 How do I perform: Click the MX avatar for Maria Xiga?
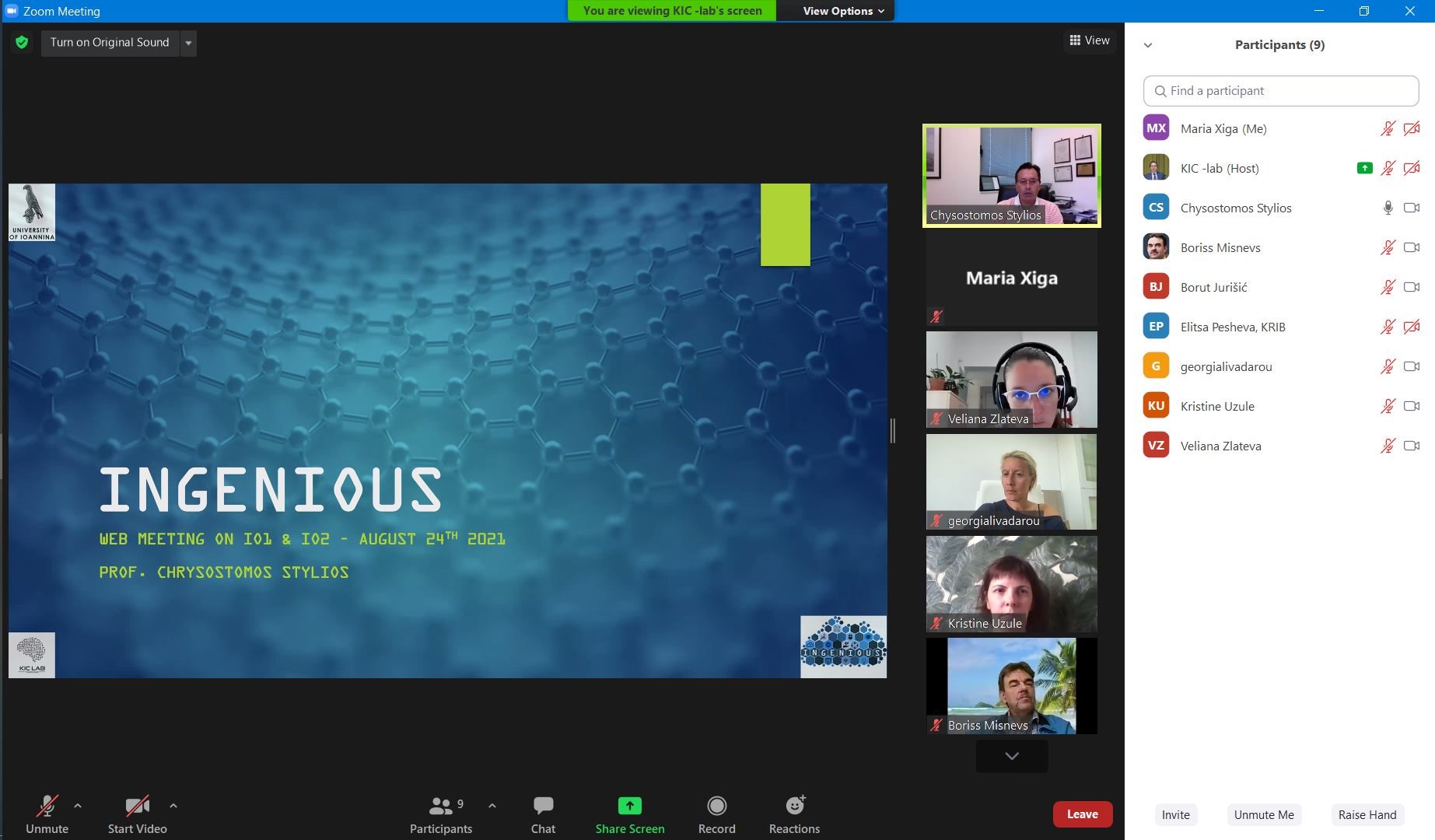click(x=1156, y=128)
